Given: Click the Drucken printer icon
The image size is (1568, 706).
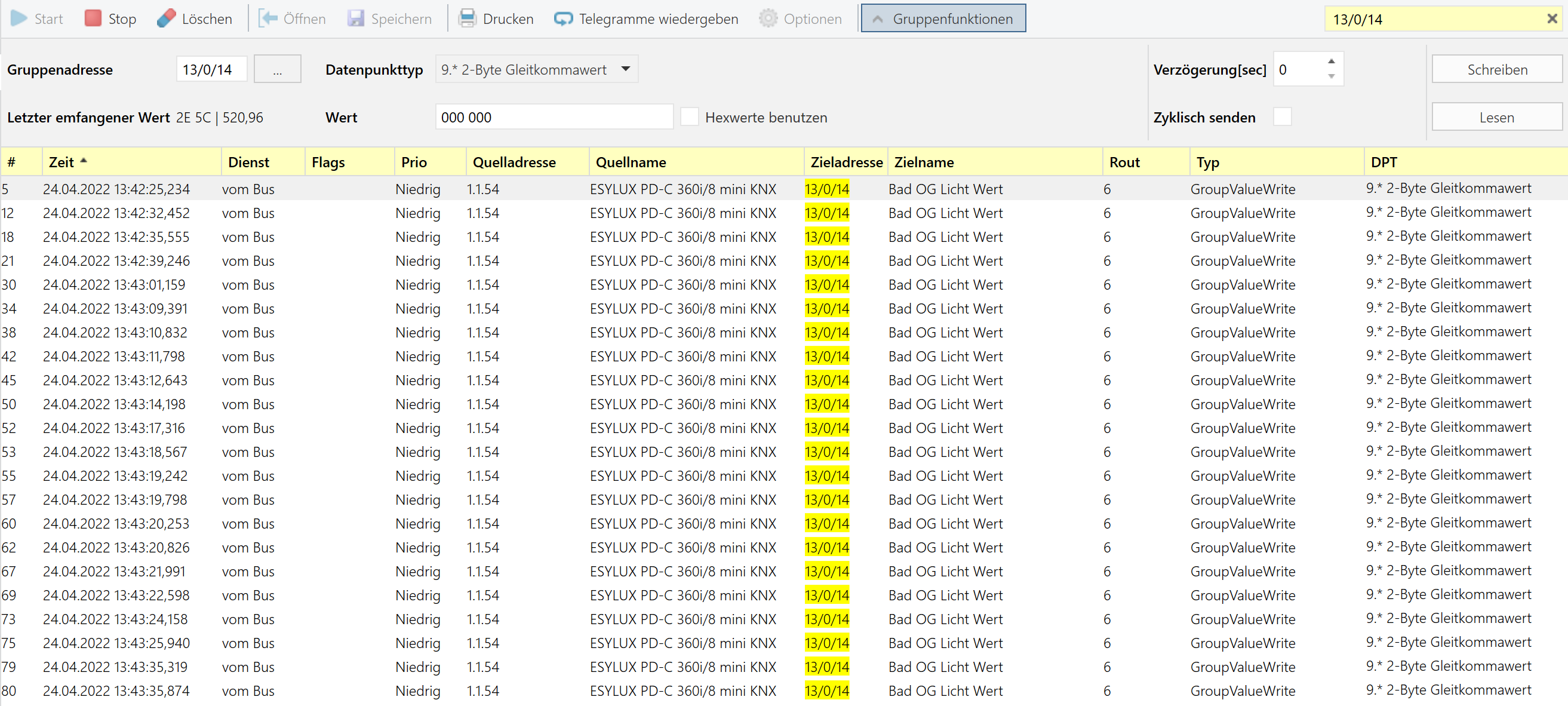Looking at the screenshot, I should point(467,19).
